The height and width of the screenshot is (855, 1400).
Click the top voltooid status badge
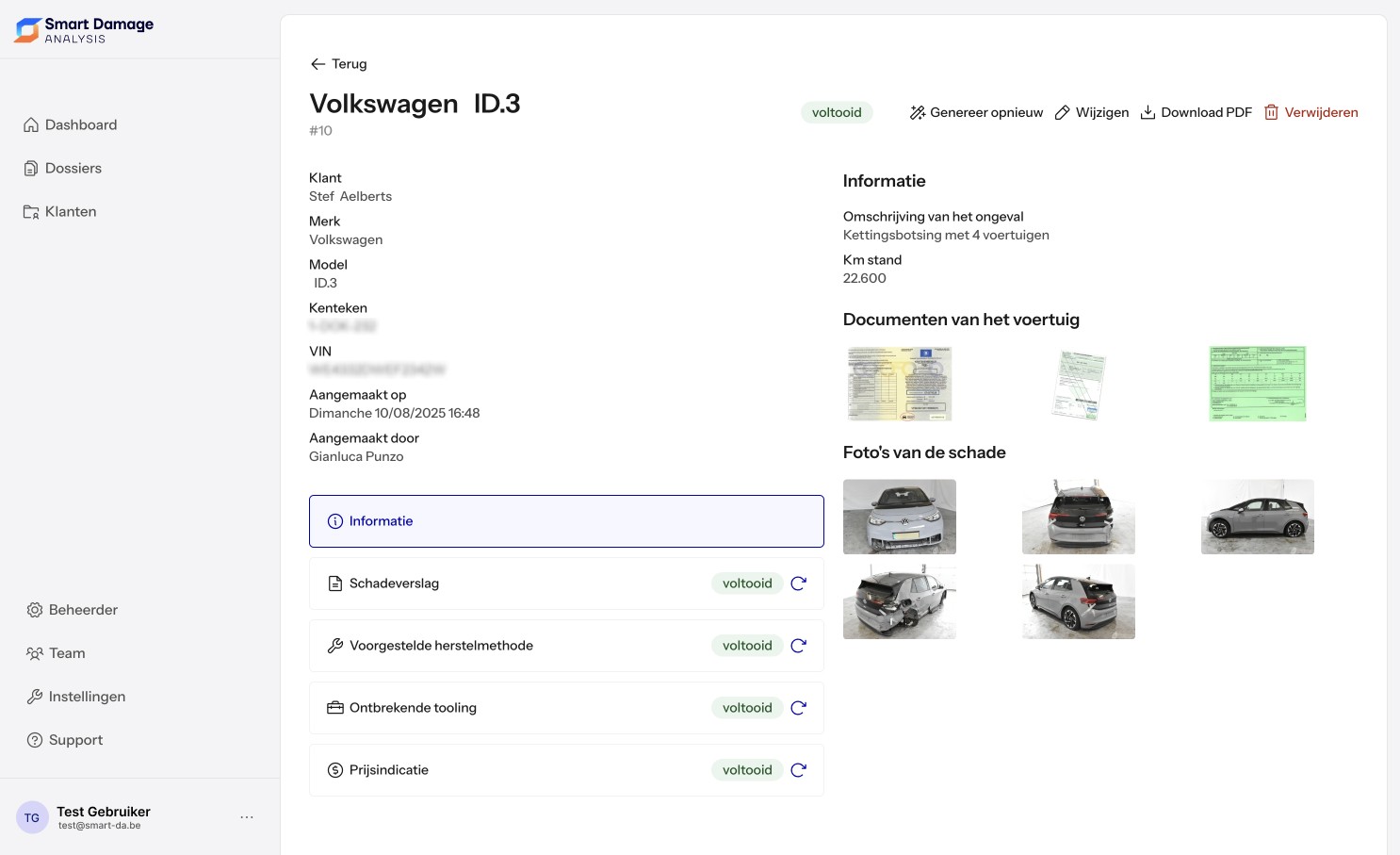click(837, 112)
